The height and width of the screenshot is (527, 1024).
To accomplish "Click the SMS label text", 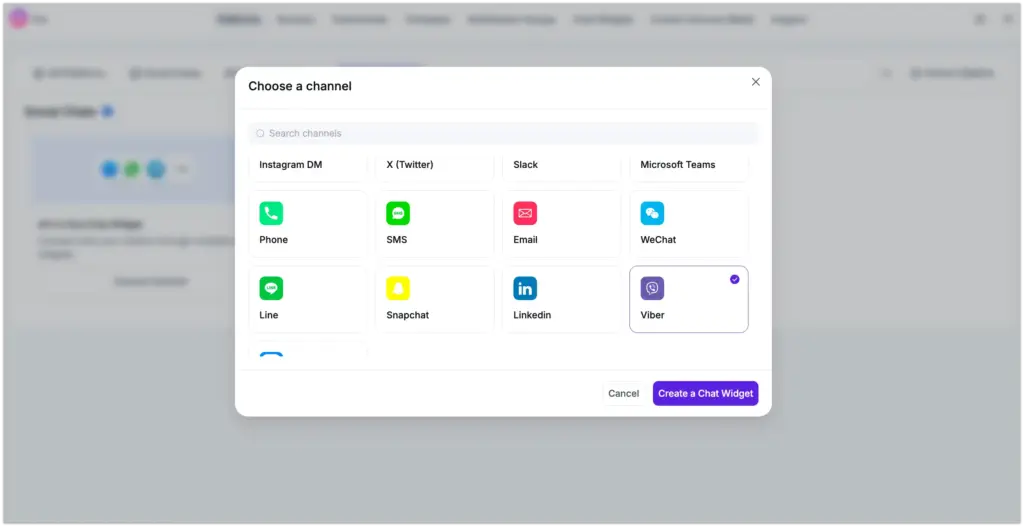I will tap(396, 240).
